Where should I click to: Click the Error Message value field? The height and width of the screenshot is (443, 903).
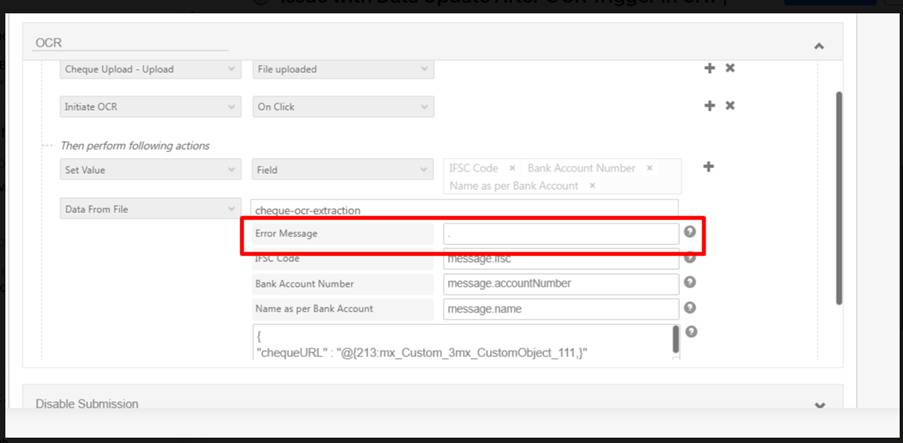coord(561,234)
